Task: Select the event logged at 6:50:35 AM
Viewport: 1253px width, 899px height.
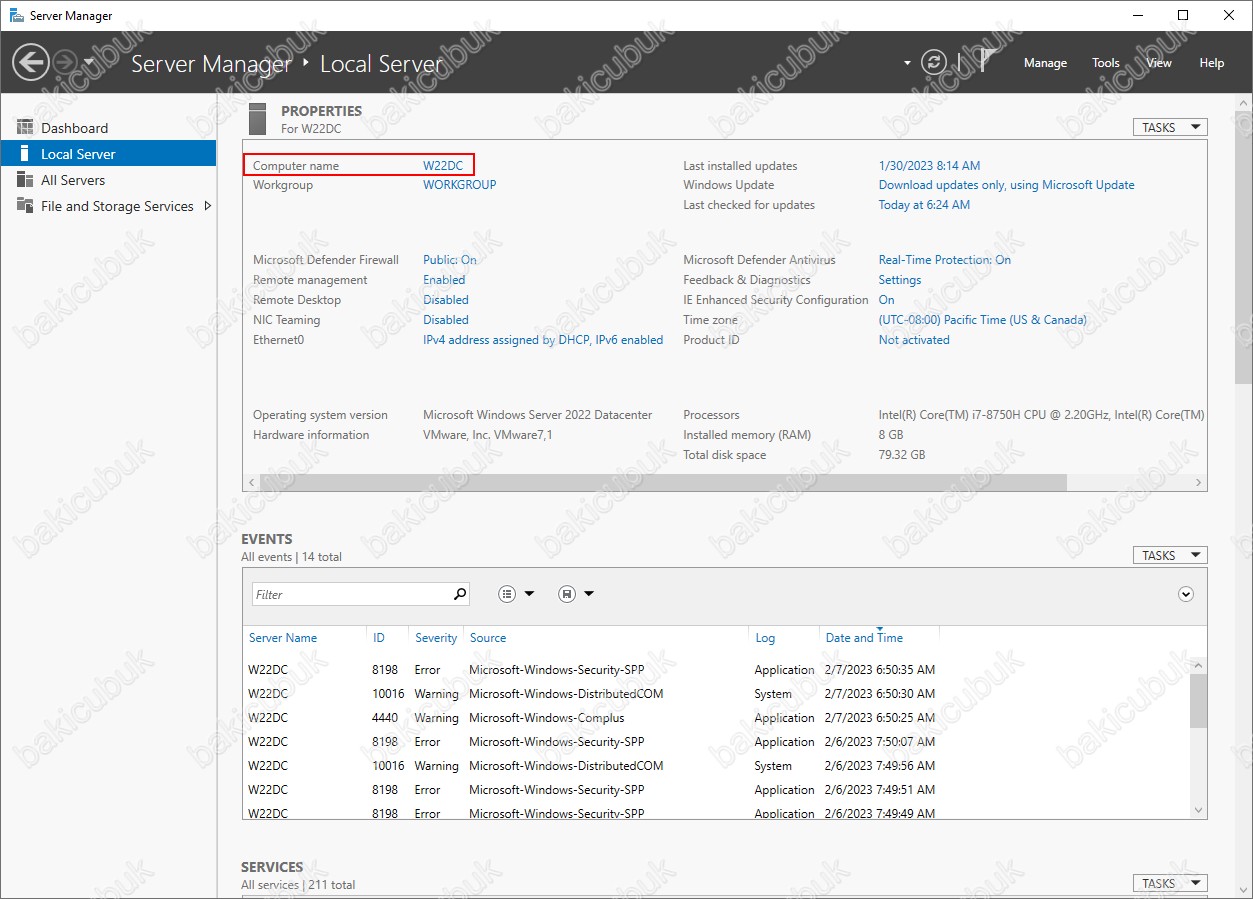Action: point(717,670)
